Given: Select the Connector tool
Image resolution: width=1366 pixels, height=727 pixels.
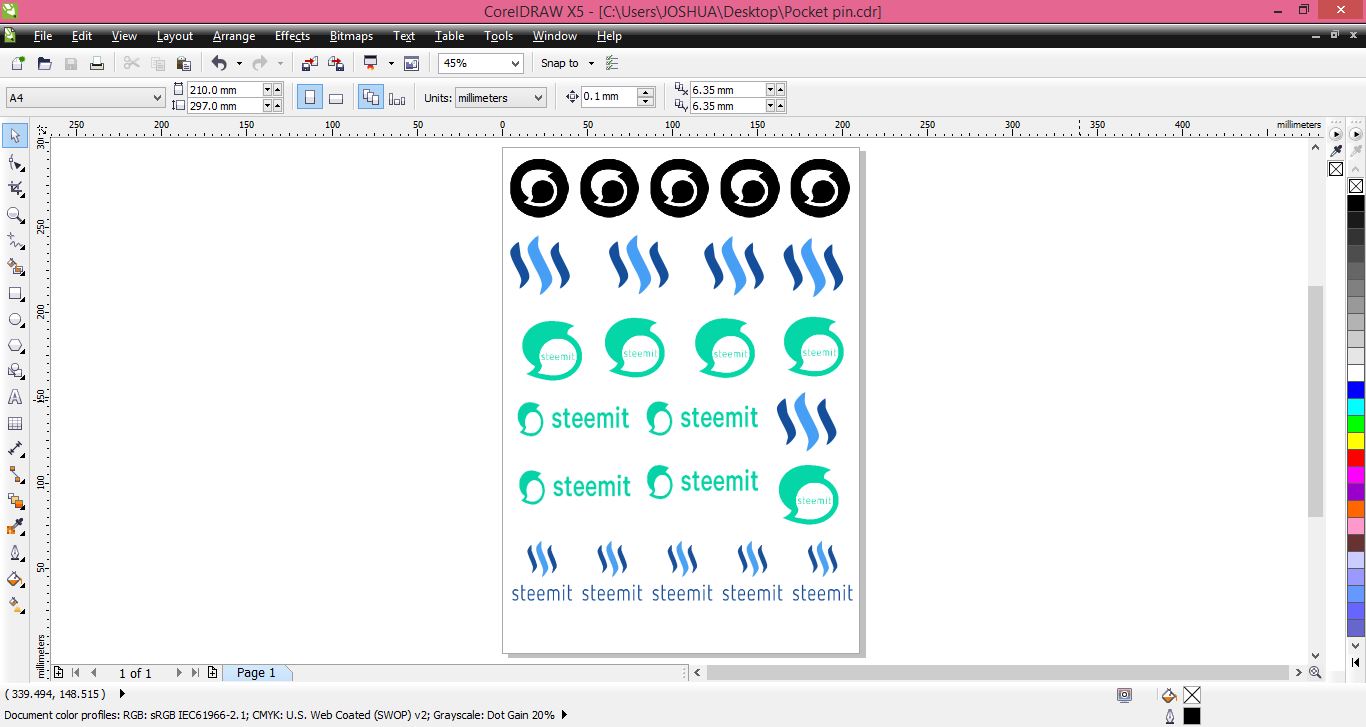Looking at the screenshot, I should click(15, 475).
